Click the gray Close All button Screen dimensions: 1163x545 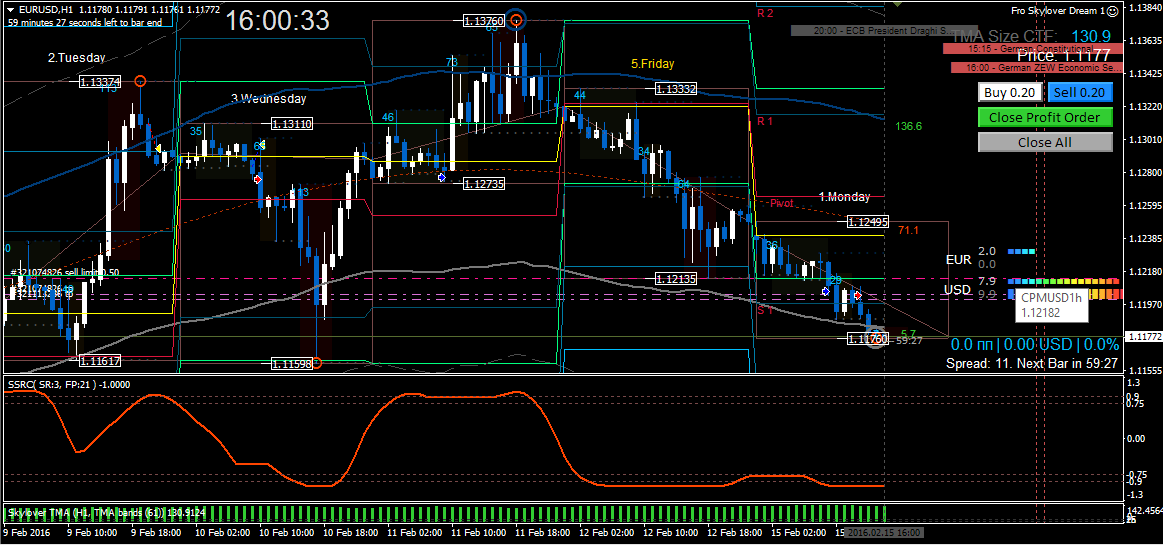click(1045, 142)
